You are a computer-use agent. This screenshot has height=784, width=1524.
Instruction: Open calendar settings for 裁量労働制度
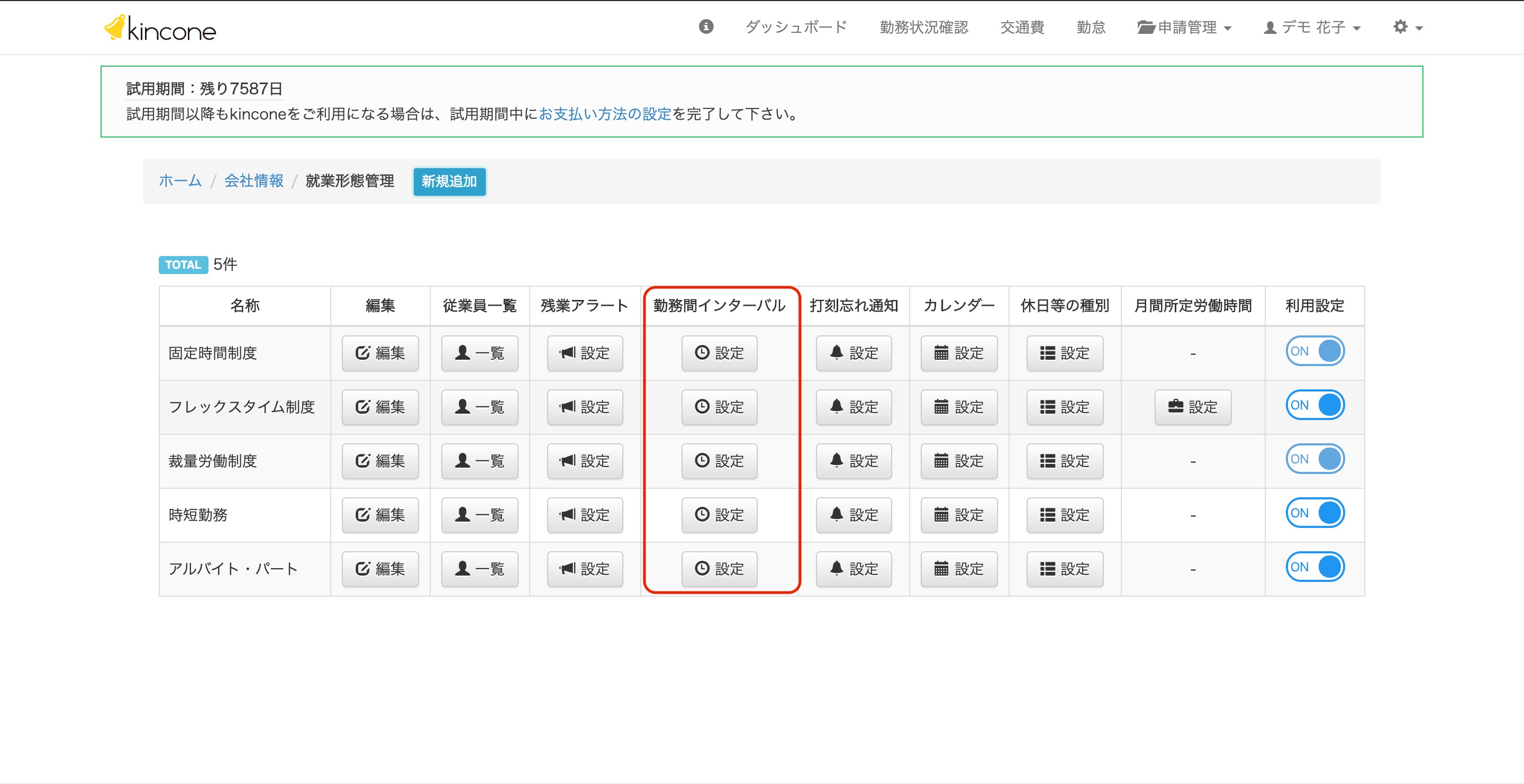(x=959, y=461)
